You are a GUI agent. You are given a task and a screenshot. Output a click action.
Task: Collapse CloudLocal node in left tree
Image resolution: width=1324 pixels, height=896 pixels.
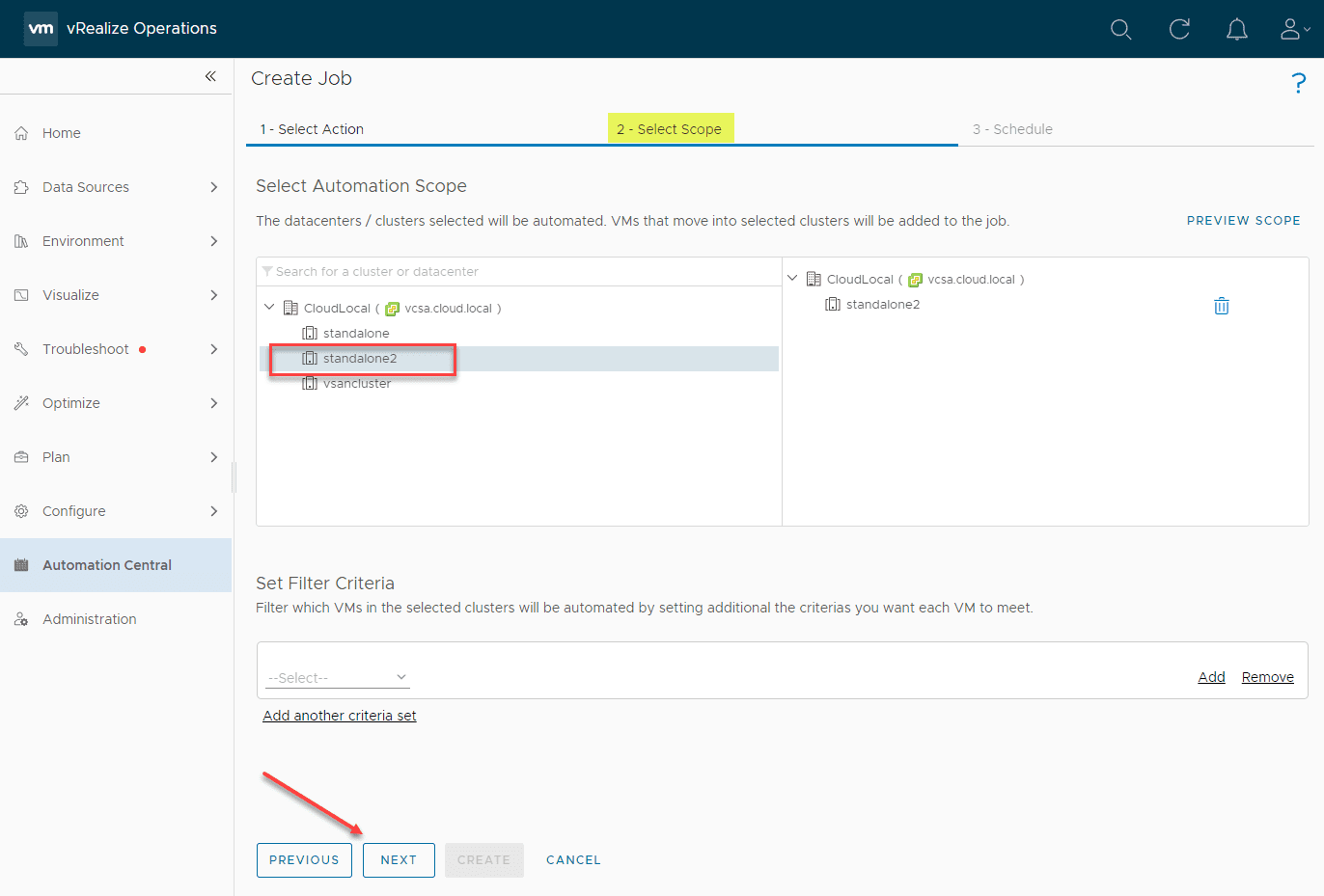click(x=269, y=308)
